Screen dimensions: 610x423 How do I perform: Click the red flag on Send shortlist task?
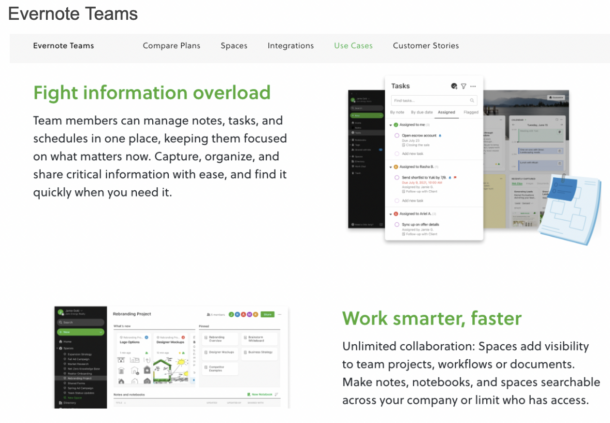pos(455,177)
